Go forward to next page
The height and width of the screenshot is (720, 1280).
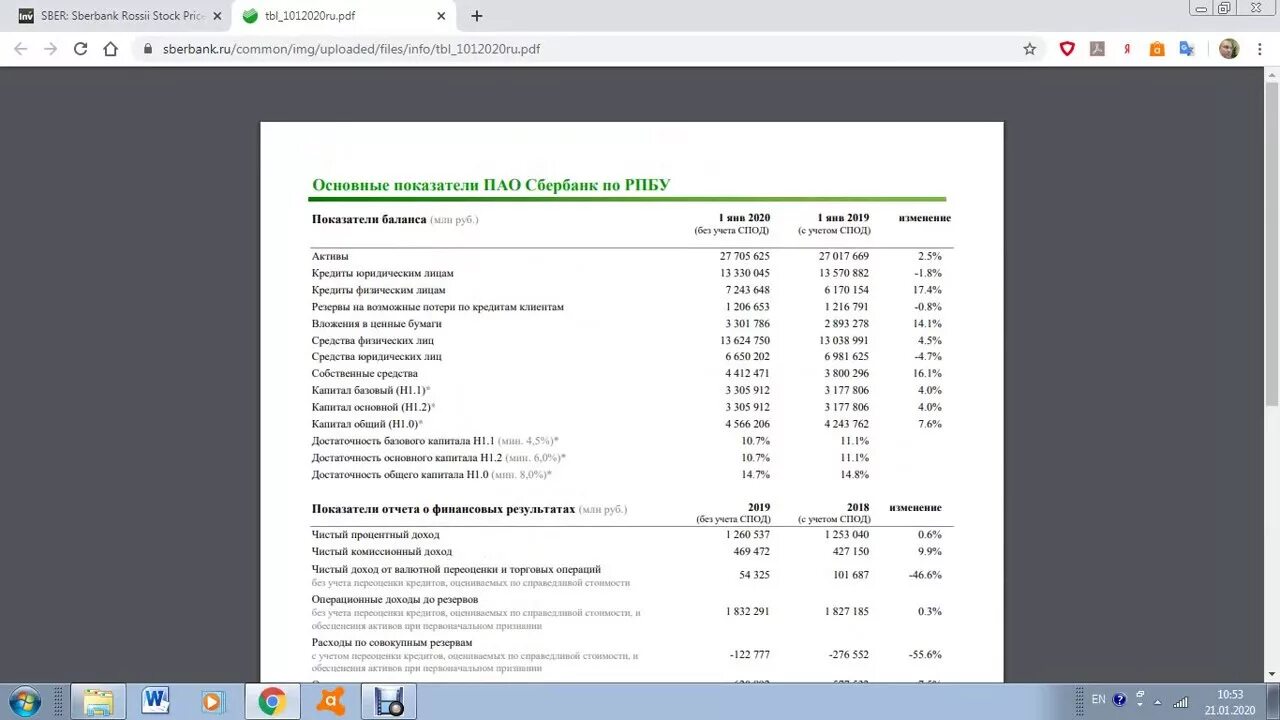(x=51, y=48)
